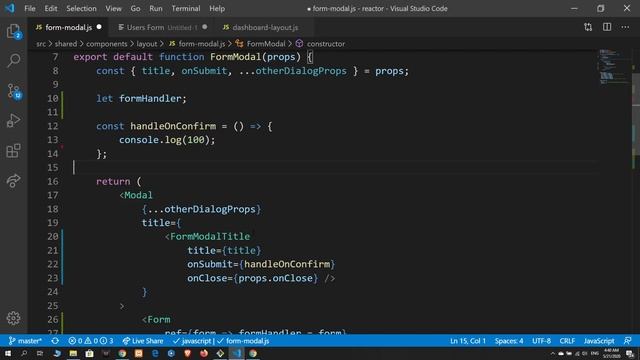The height and width of the screenshot is (360, 640).
Task: Click on 'let formHandler;' on line 10
Action: (141, 98)
